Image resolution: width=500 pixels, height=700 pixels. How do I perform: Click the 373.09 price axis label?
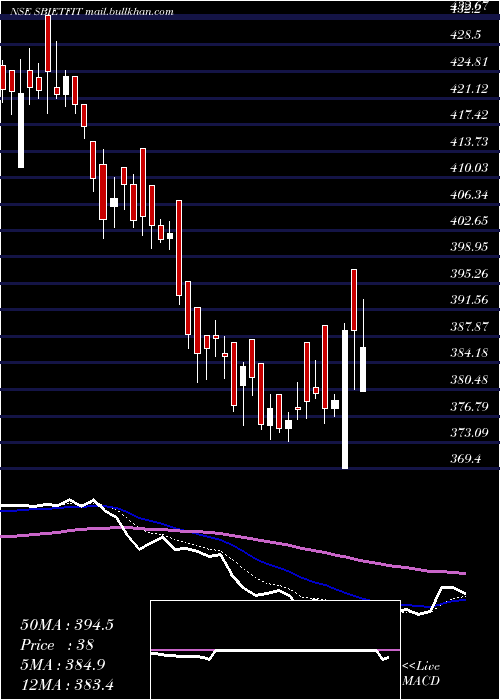[x=468, y=433]
